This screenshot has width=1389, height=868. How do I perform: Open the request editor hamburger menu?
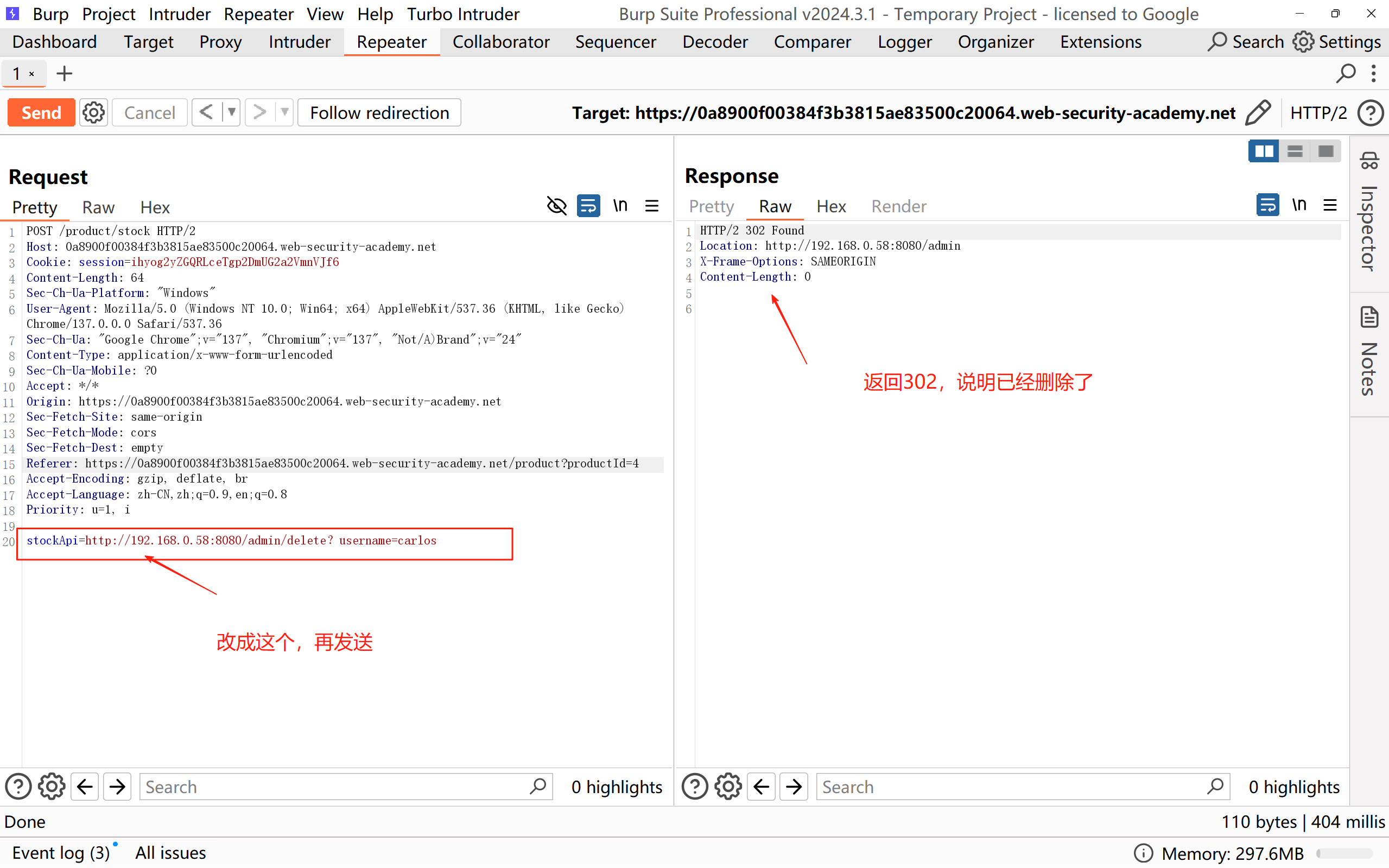click(x=651, y=206)
